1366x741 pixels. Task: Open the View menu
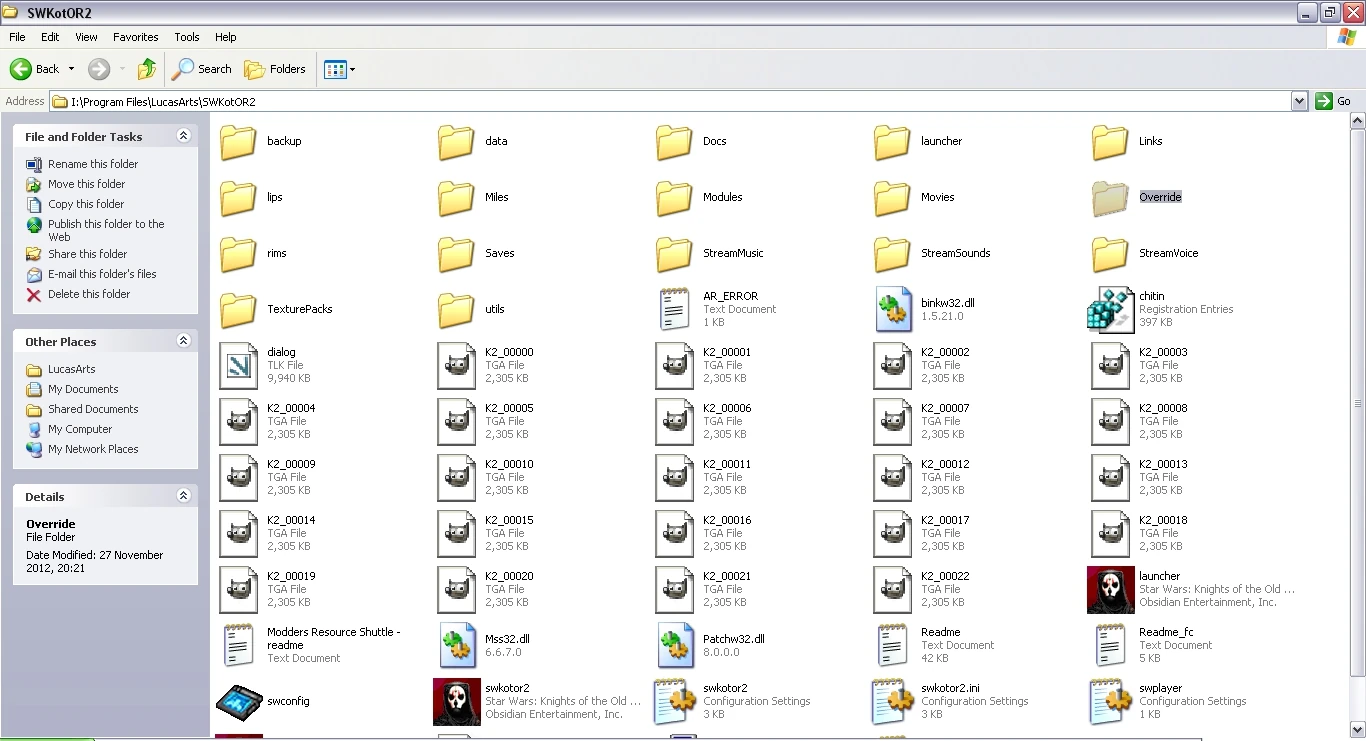tap(87, 37)
